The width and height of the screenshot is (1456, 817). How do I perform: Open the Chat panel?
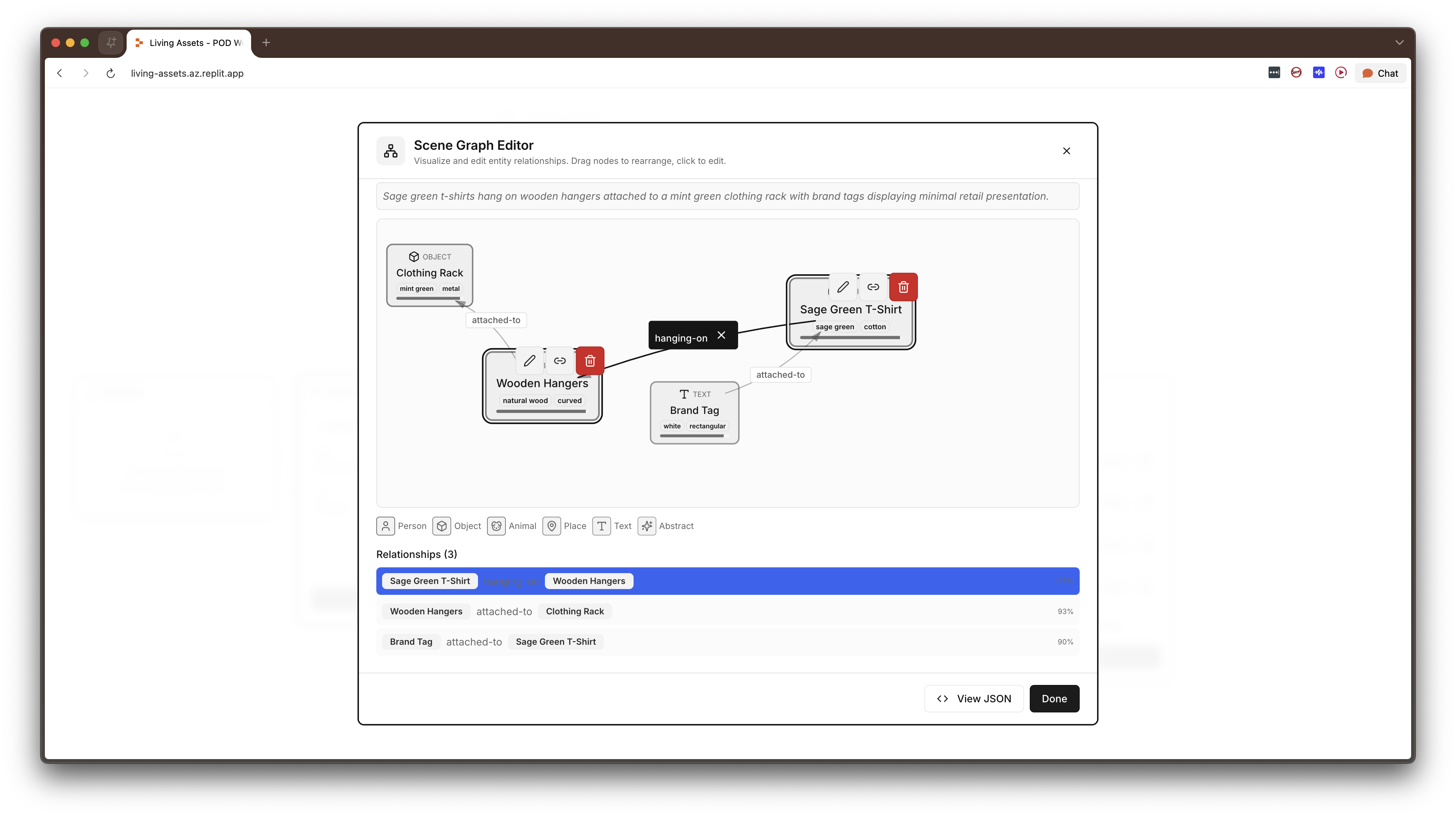1380,73
